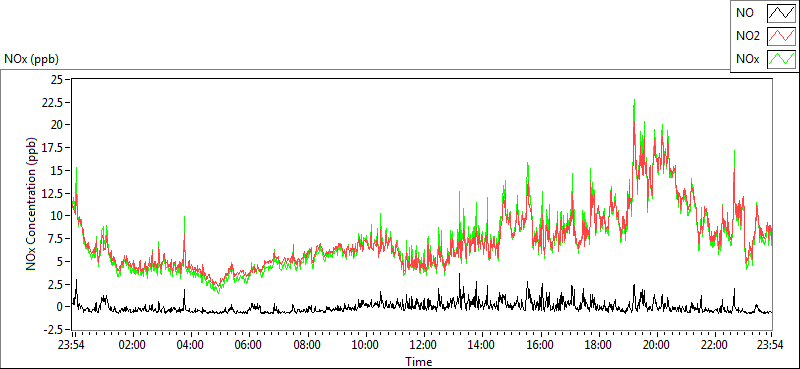Click the NO2 red plot legend icon
Image resolution: width=800 pixels, height=369 pixels.
(781, 36)
